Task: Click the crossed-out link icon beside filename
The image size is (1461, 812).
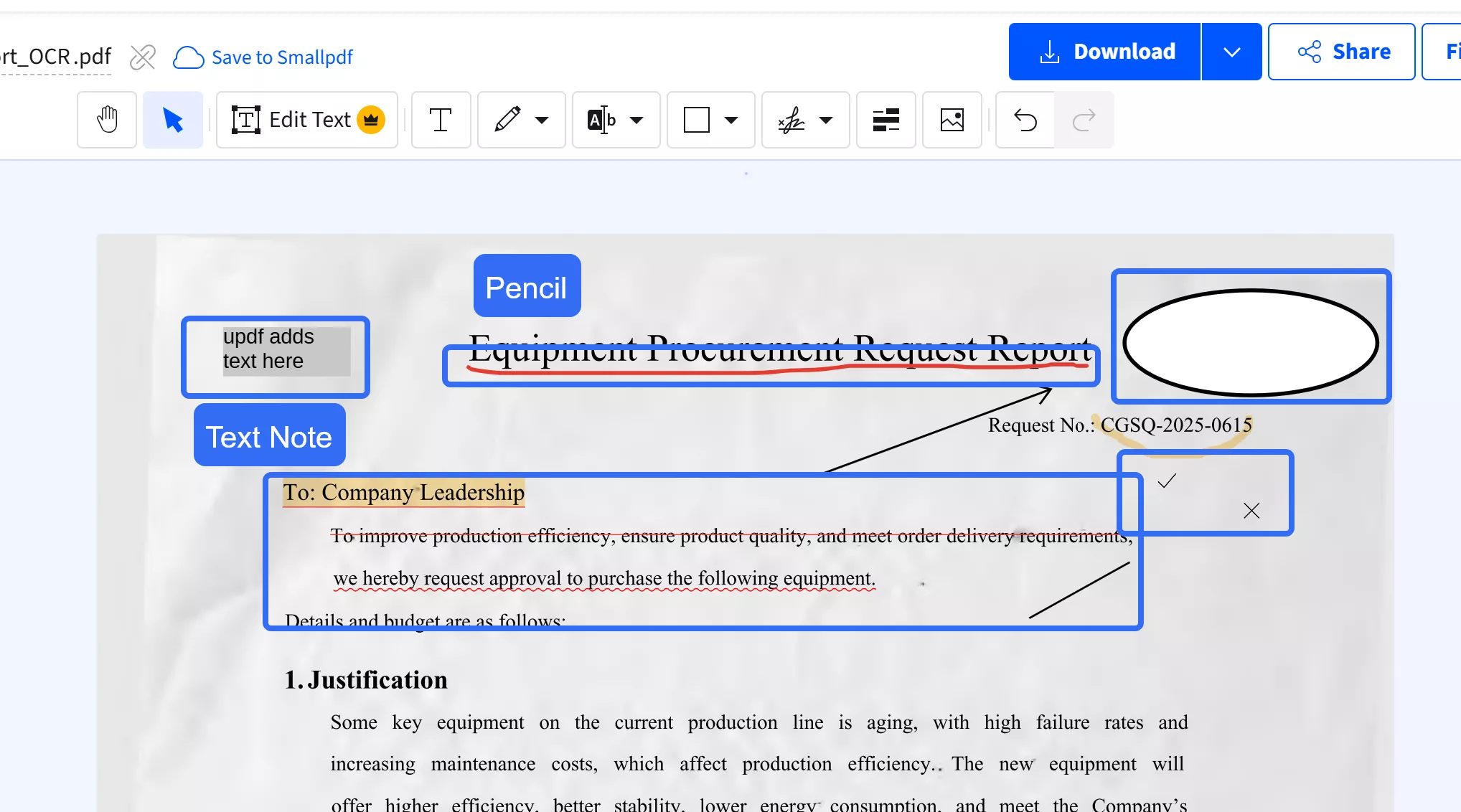Action: (143, 57)
